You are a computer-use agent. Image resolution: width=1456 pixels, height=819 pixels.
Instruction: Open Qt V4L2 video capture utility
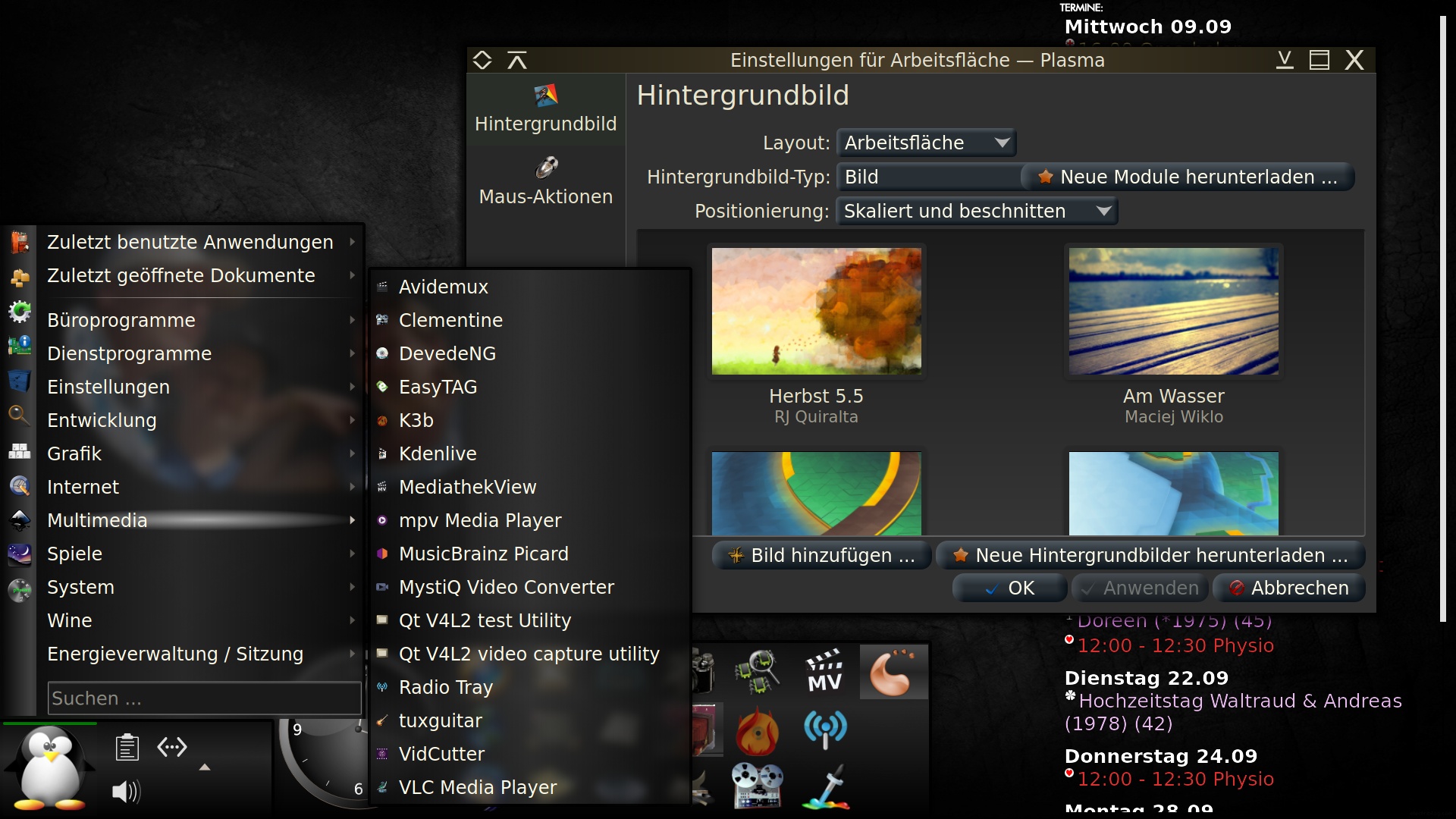[530, 654]
